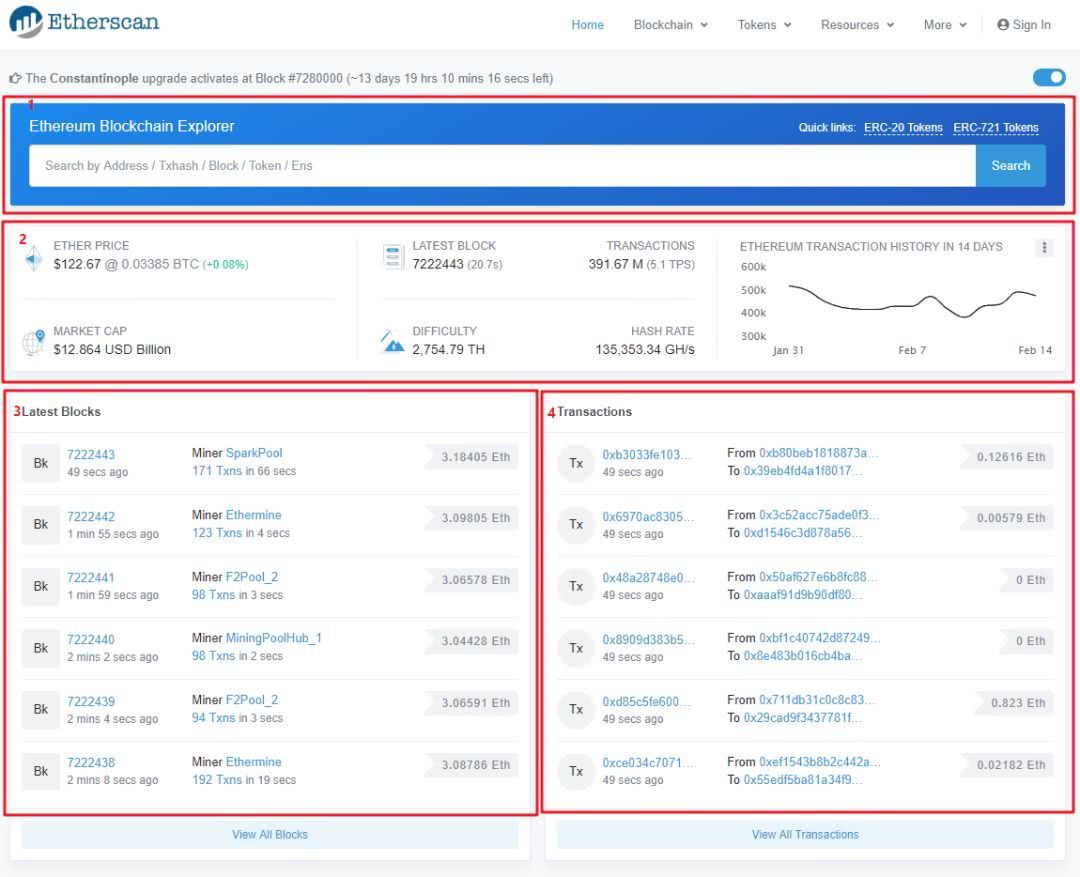The height and width of the screenshot is (877, 1080).
Task: Click the pointing hand icon beside Constantinople notice
Action: (15, 79)
